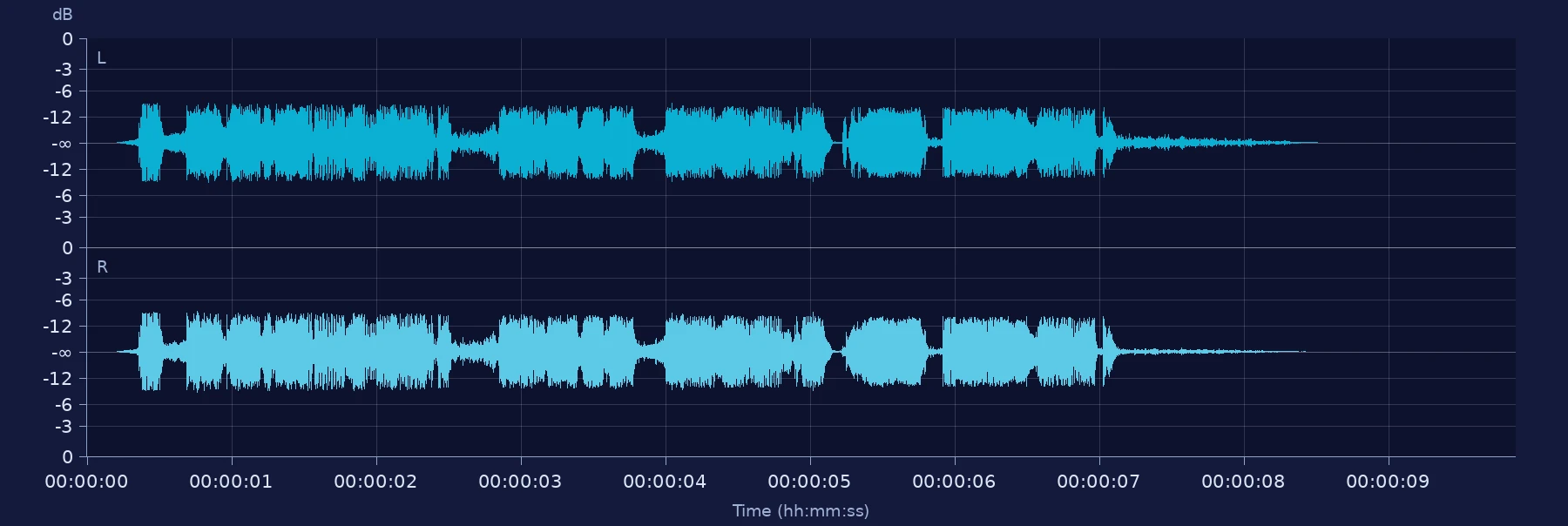Select the 00:00:05 time label

[x=809, y=482]
